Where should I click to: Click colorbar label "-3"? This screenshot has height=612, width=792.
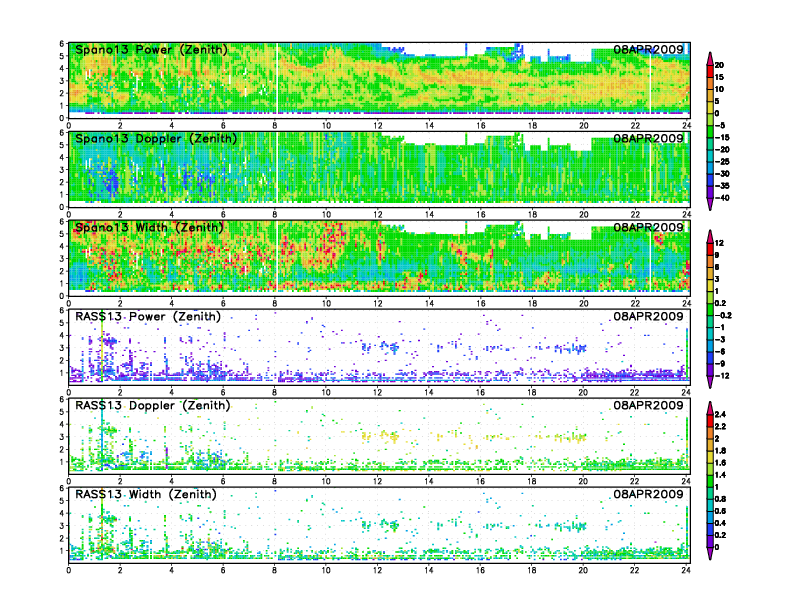(x=720, y=340)
